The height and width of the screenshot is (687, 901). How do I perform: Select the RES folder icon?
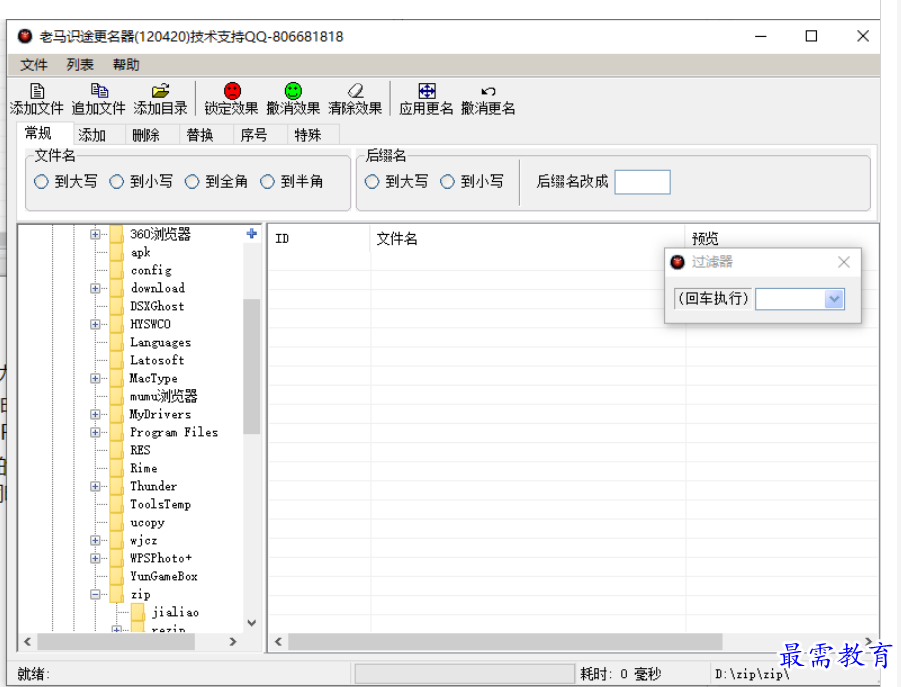117,450
